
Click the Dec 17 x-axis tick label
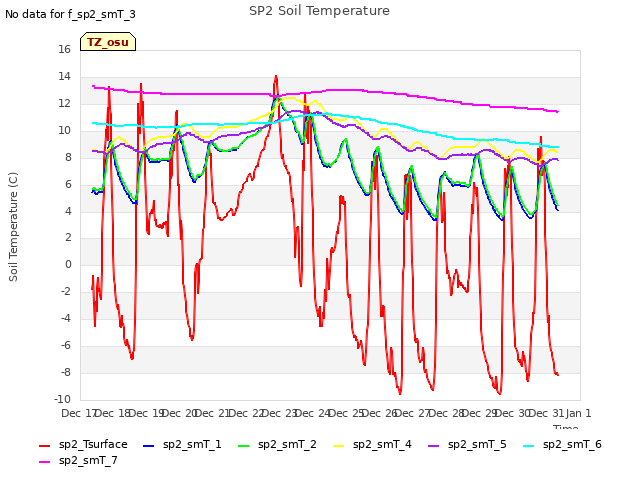pyautogui.click(x=78, y=413)
